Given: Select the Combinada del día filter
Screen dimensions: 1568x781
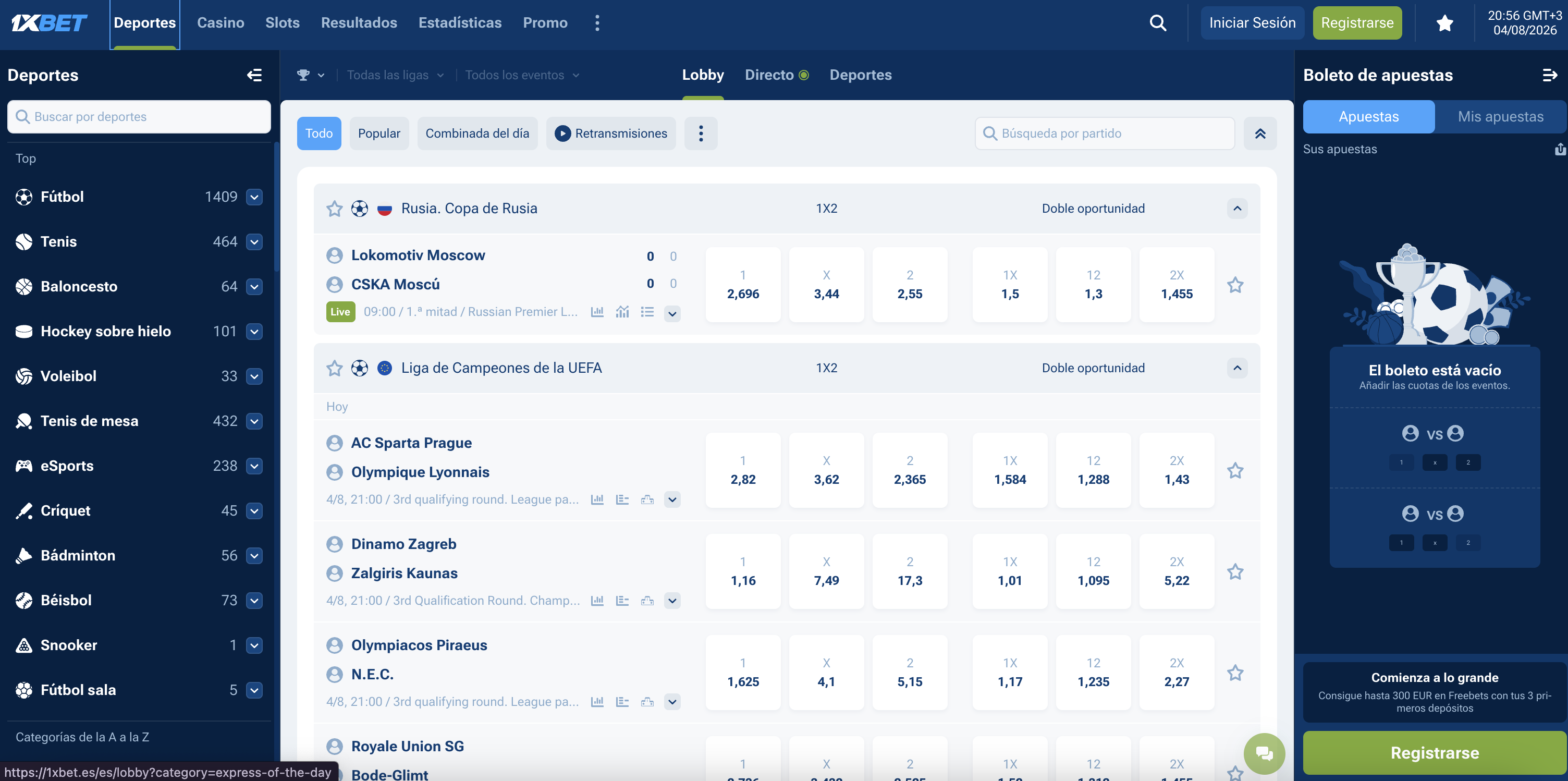Looking at the screenshot, I should [477, 133].
